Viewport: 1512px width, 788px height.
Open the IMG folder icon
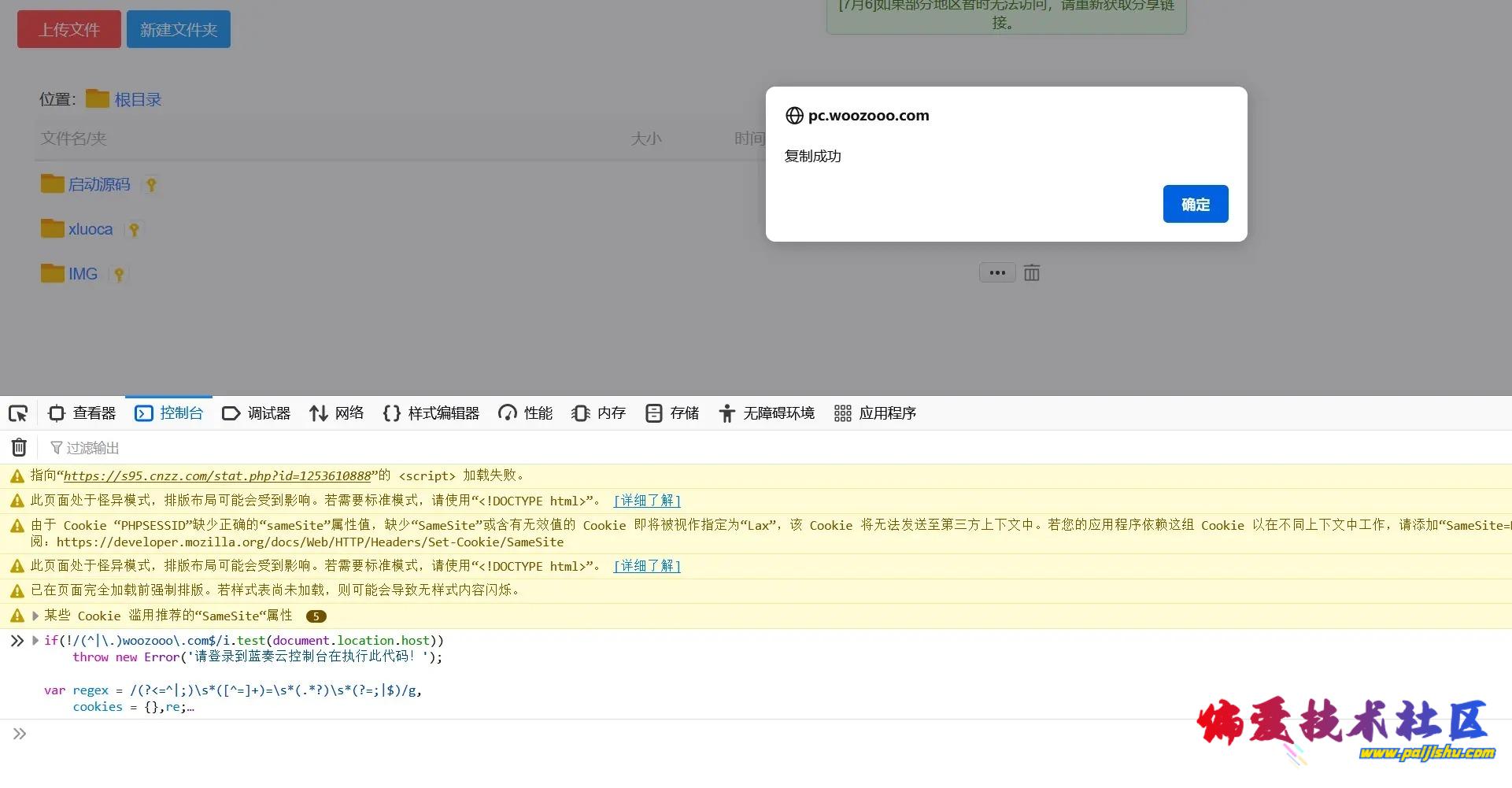pyautogui.click(x=52, y=273)
